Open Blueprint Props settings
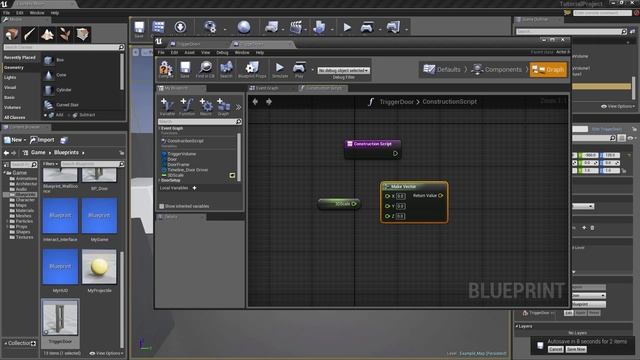640x360 pixels. coord(252,69)
